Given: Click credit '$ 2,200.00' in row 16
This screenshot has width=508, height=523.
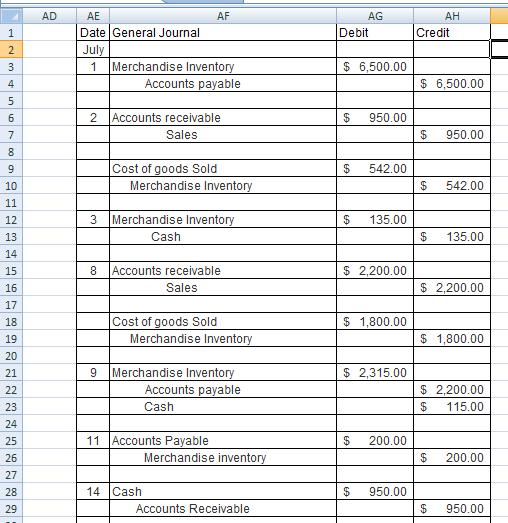Looking at the screenshot, I should (x=452, y=288).
